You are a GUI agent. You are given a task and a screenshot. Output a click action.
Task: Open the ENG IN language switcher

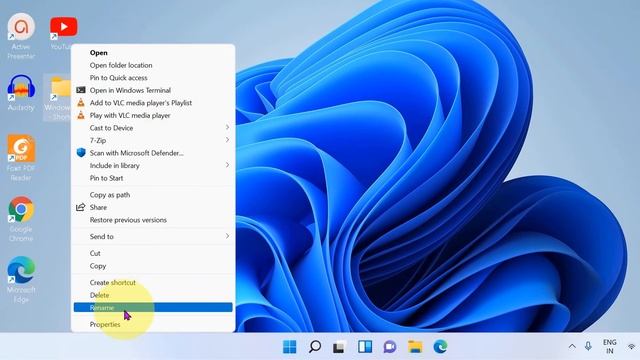coord(610,347)
